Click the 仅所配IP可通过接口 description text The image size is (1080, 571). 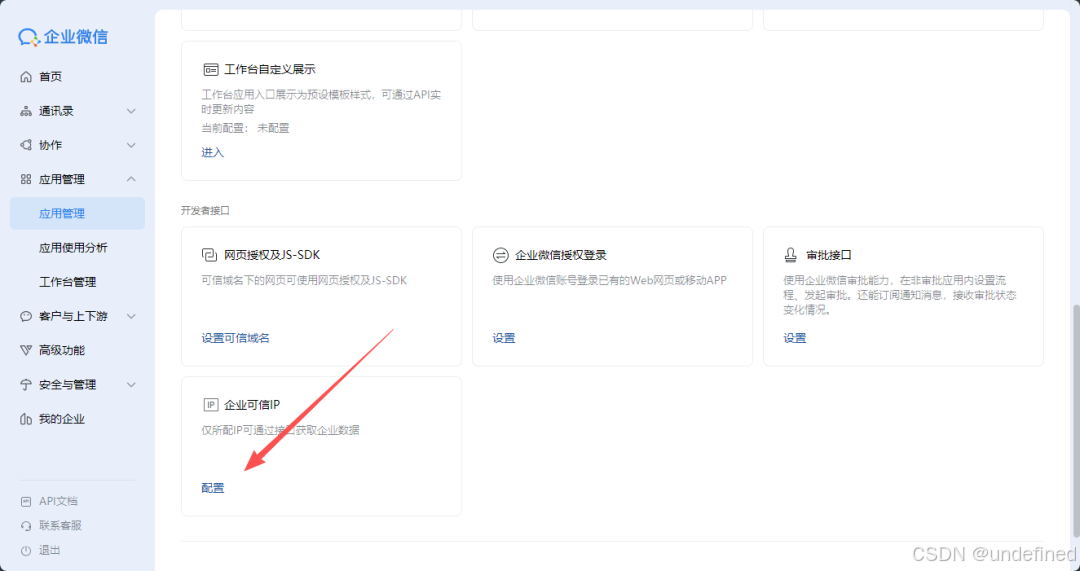[280, 430]
